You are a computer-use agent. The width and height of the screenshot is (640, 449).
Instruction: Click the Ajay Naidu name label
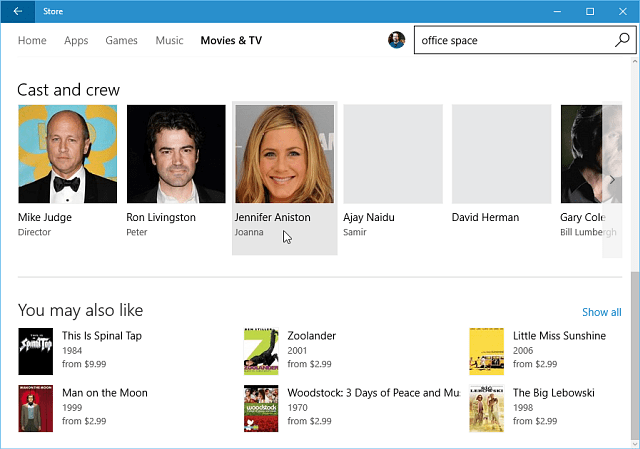[x=369, y=217]
